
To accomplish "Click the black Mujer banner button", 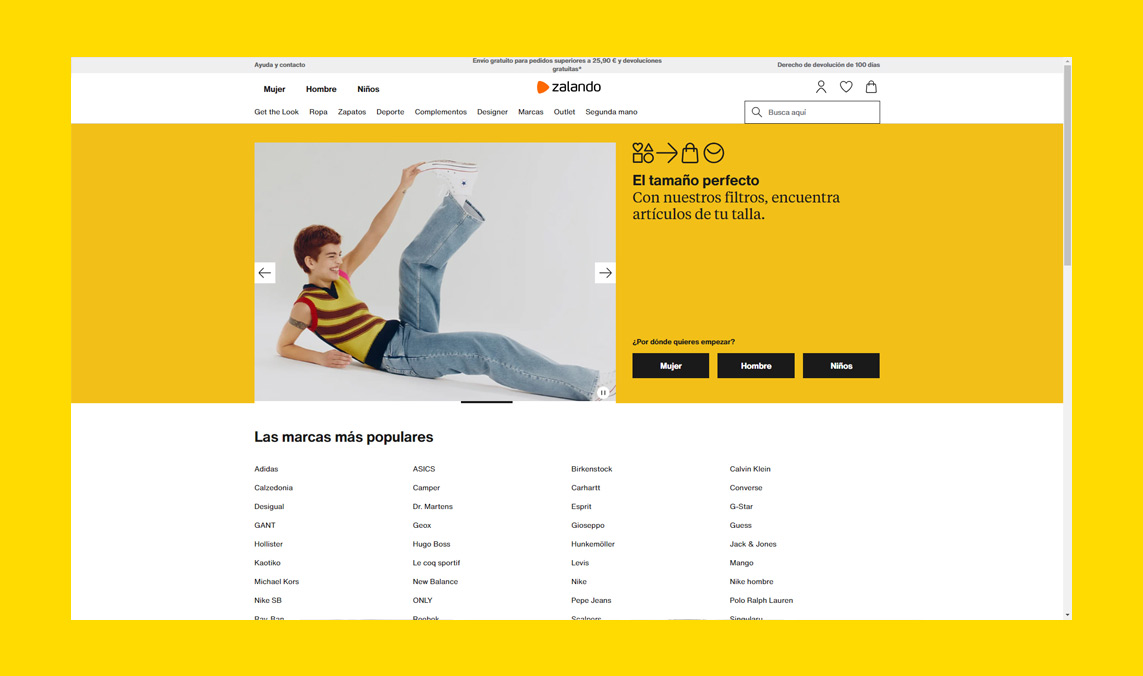I will [x=671, y=365].
